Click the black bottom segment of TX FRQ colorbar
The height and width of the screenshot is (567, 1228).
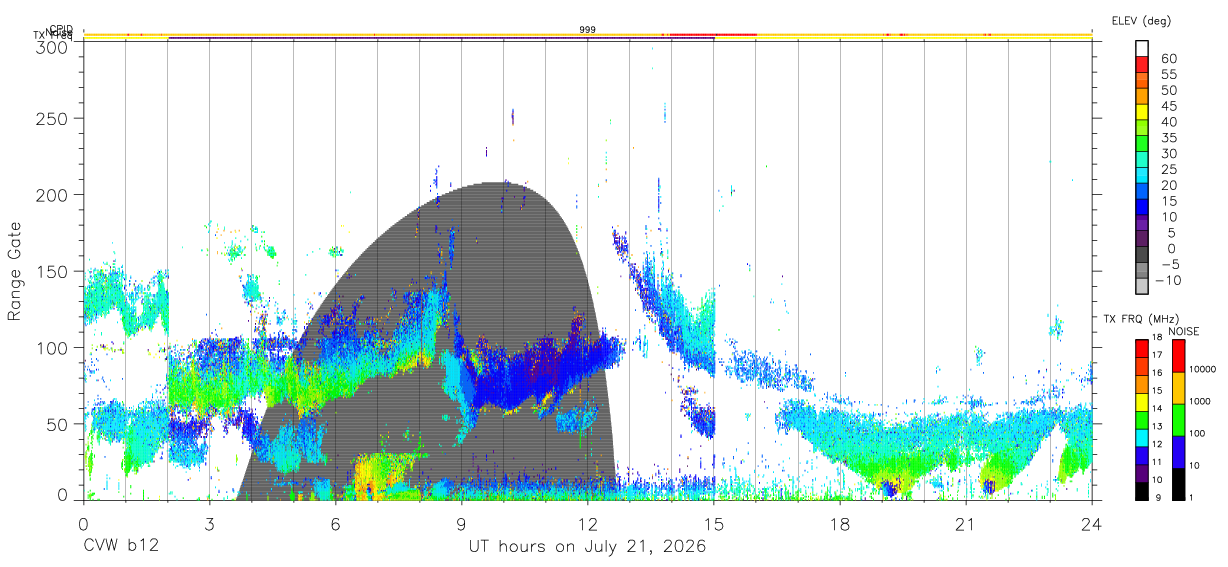1142,489
